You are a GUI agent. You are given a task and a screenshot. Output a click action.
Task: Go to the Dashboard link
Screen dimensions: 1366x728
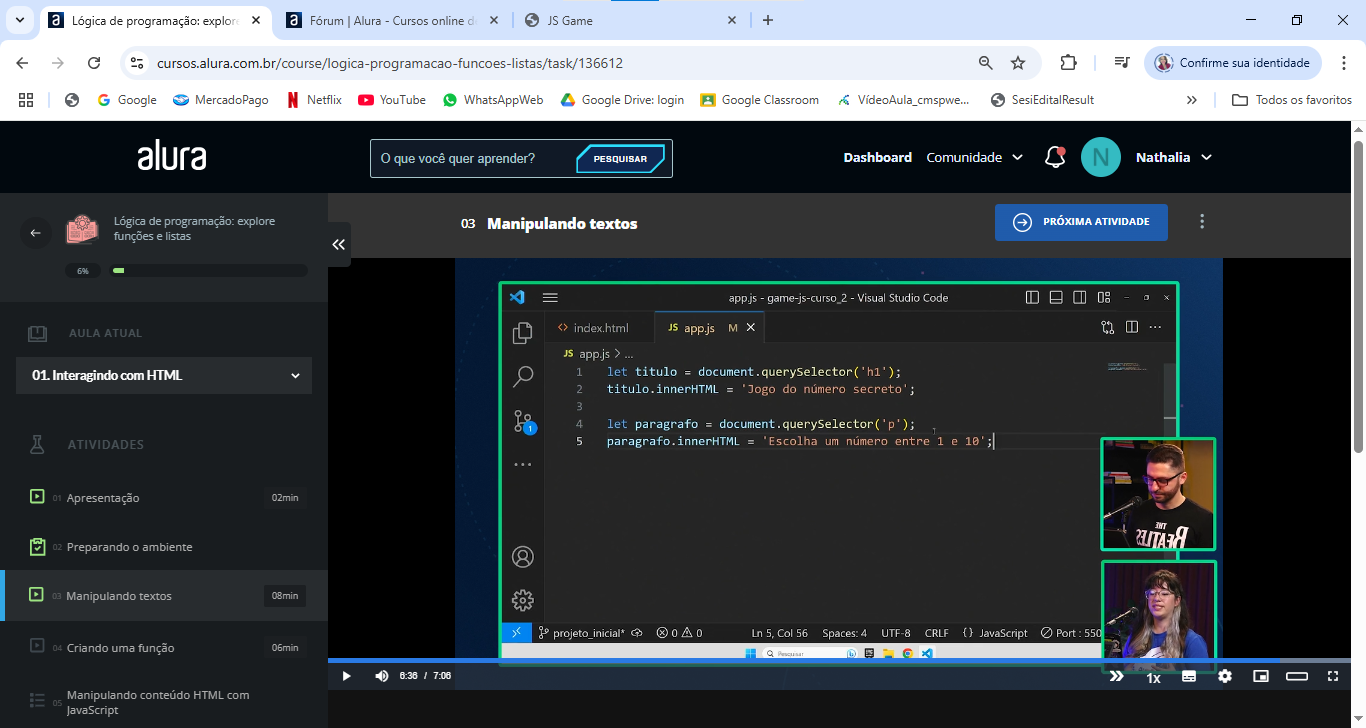coord(877,157)
